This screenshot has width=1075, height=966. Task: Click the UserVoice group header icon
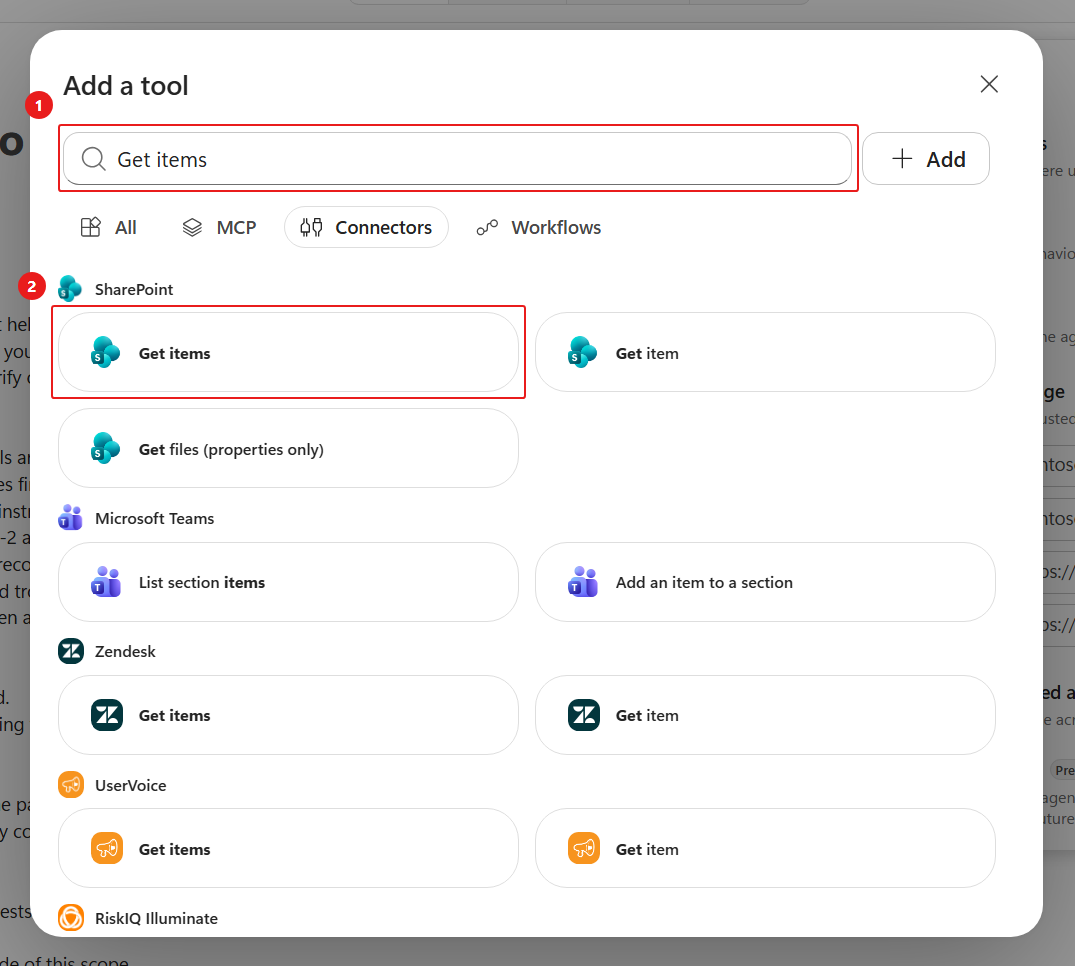tap(71, 784)
